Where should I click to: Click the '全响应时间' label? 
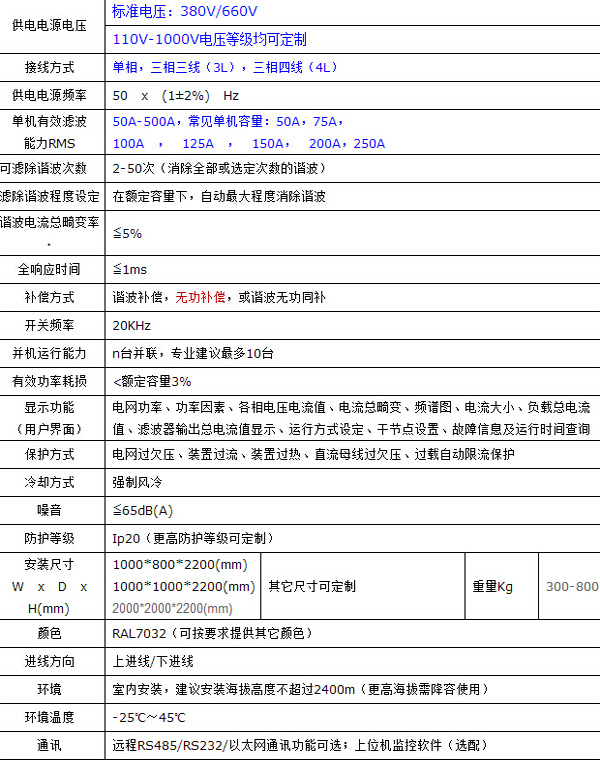[x=49, y=269]
